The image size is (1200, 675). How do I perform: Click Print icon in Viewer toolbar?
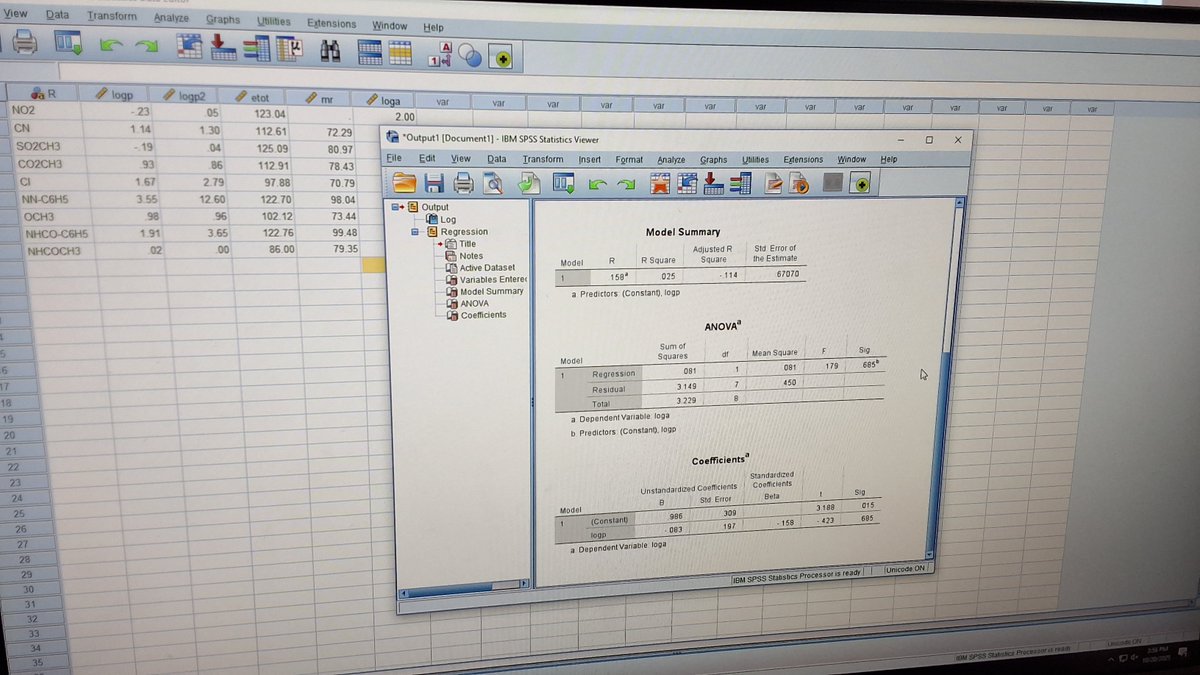coord(463,183)
